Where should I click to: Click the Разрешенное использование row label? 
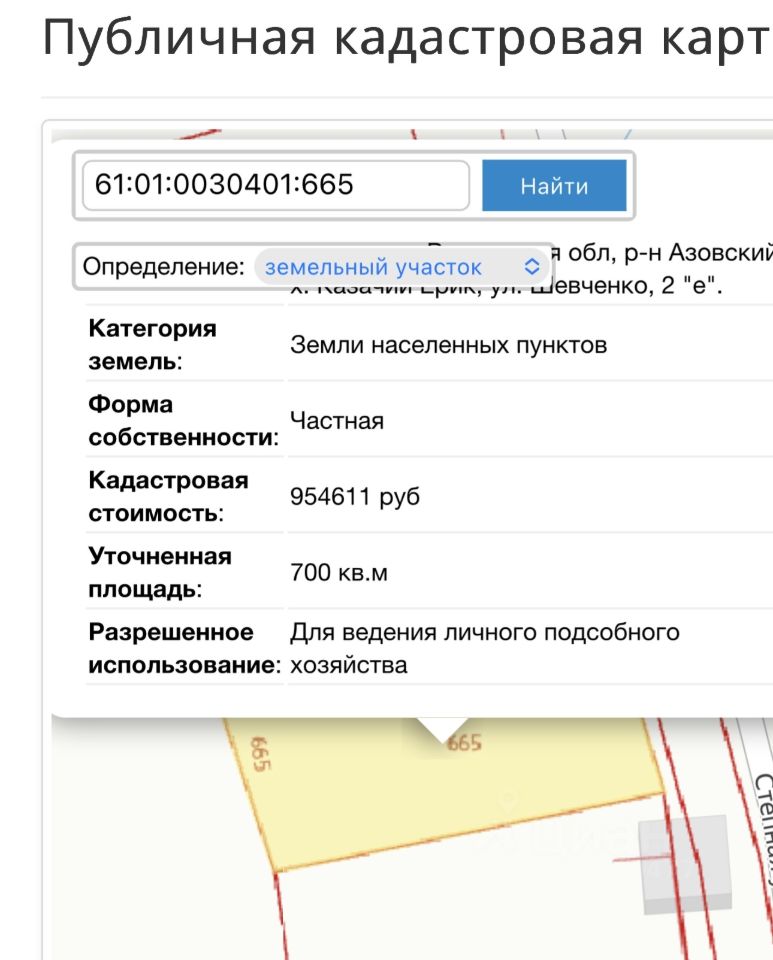(184, 648)
